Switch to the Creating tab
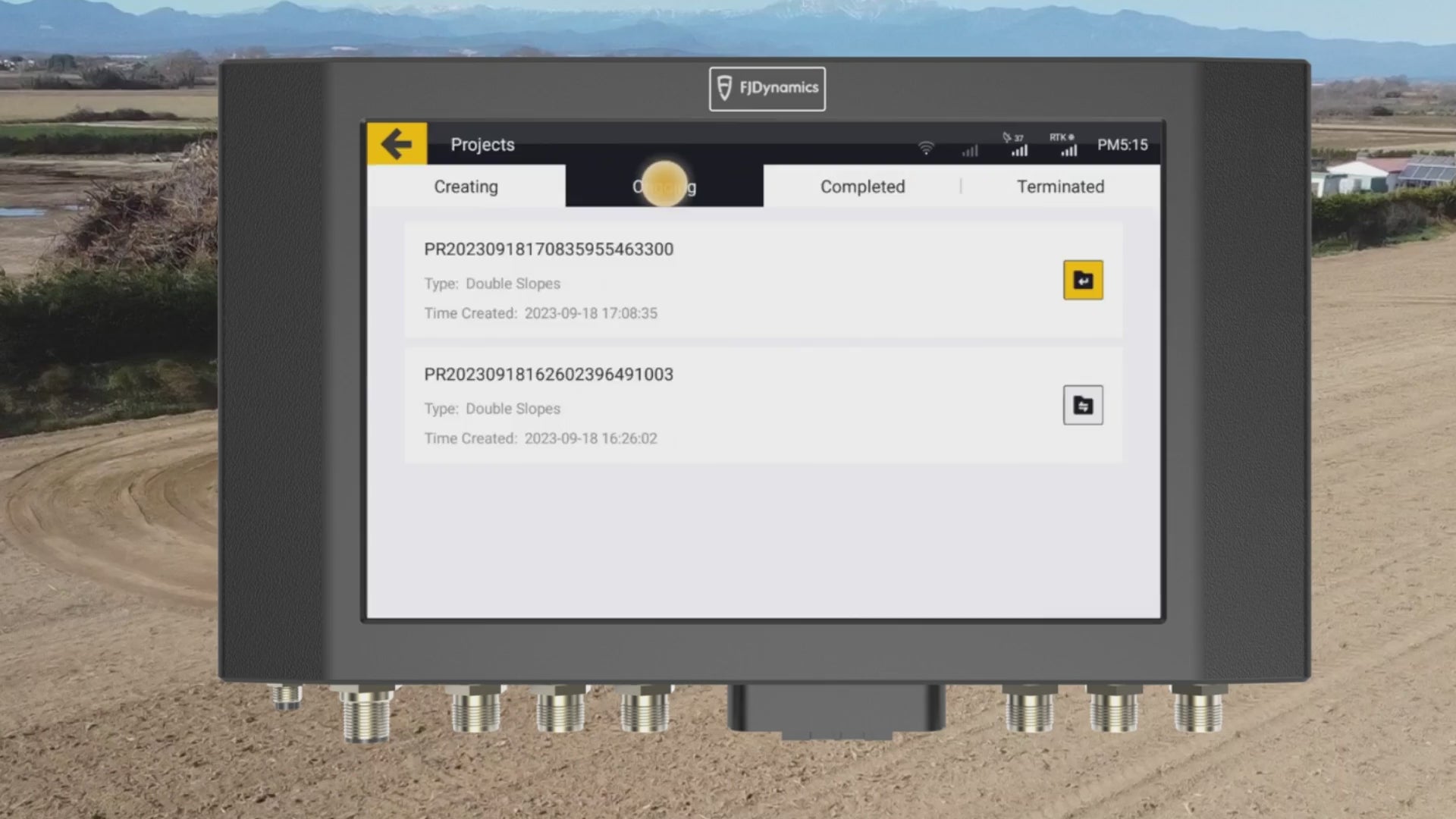 pos(466,187)
